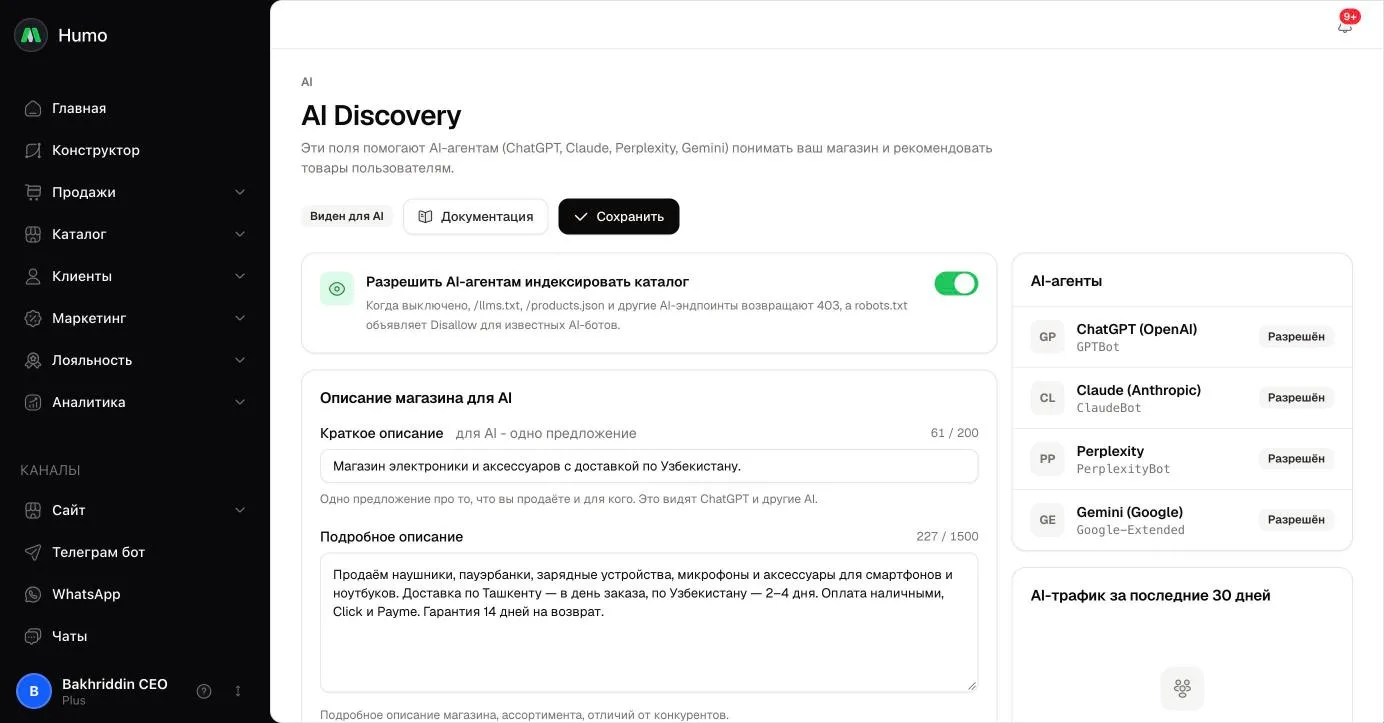Click the Сайт channel icon
This screenshot has width=1384, height=723.
(x=33, y=510)
